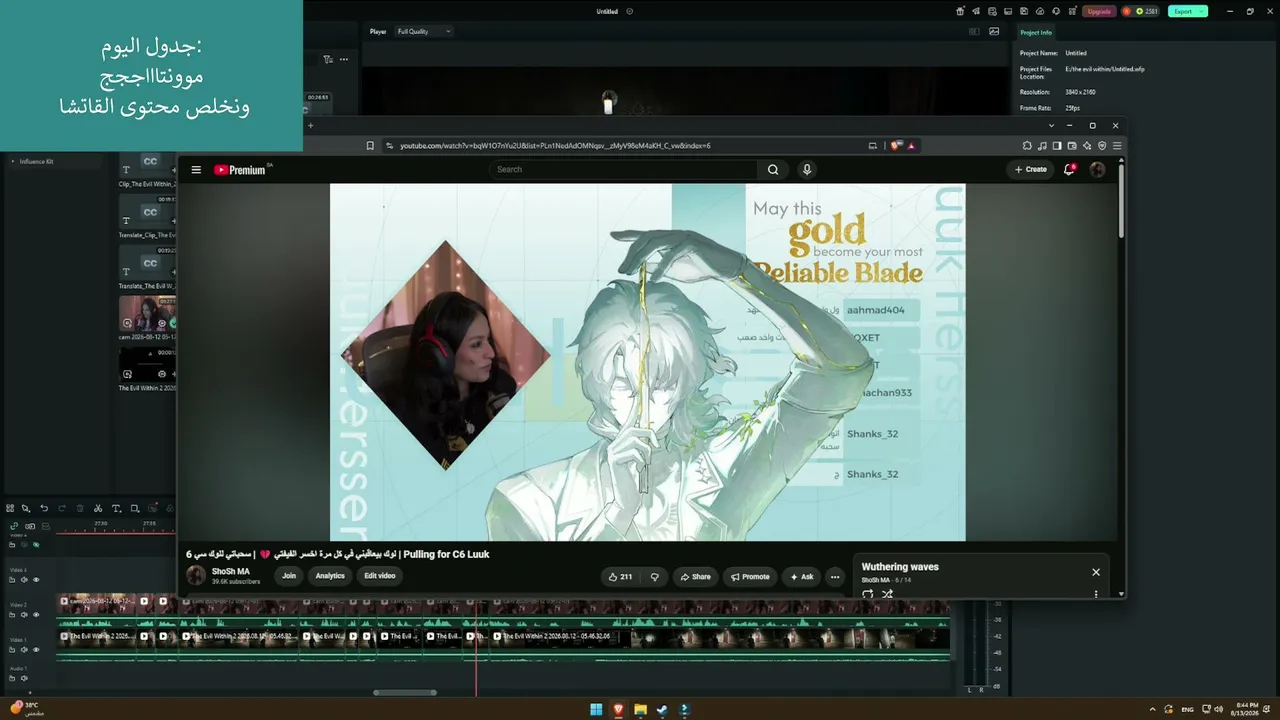Open the YouTube guide hamburger menu
Image resolution: width=1280 pixels, height=720 pixels.
(x=196, y=170)
